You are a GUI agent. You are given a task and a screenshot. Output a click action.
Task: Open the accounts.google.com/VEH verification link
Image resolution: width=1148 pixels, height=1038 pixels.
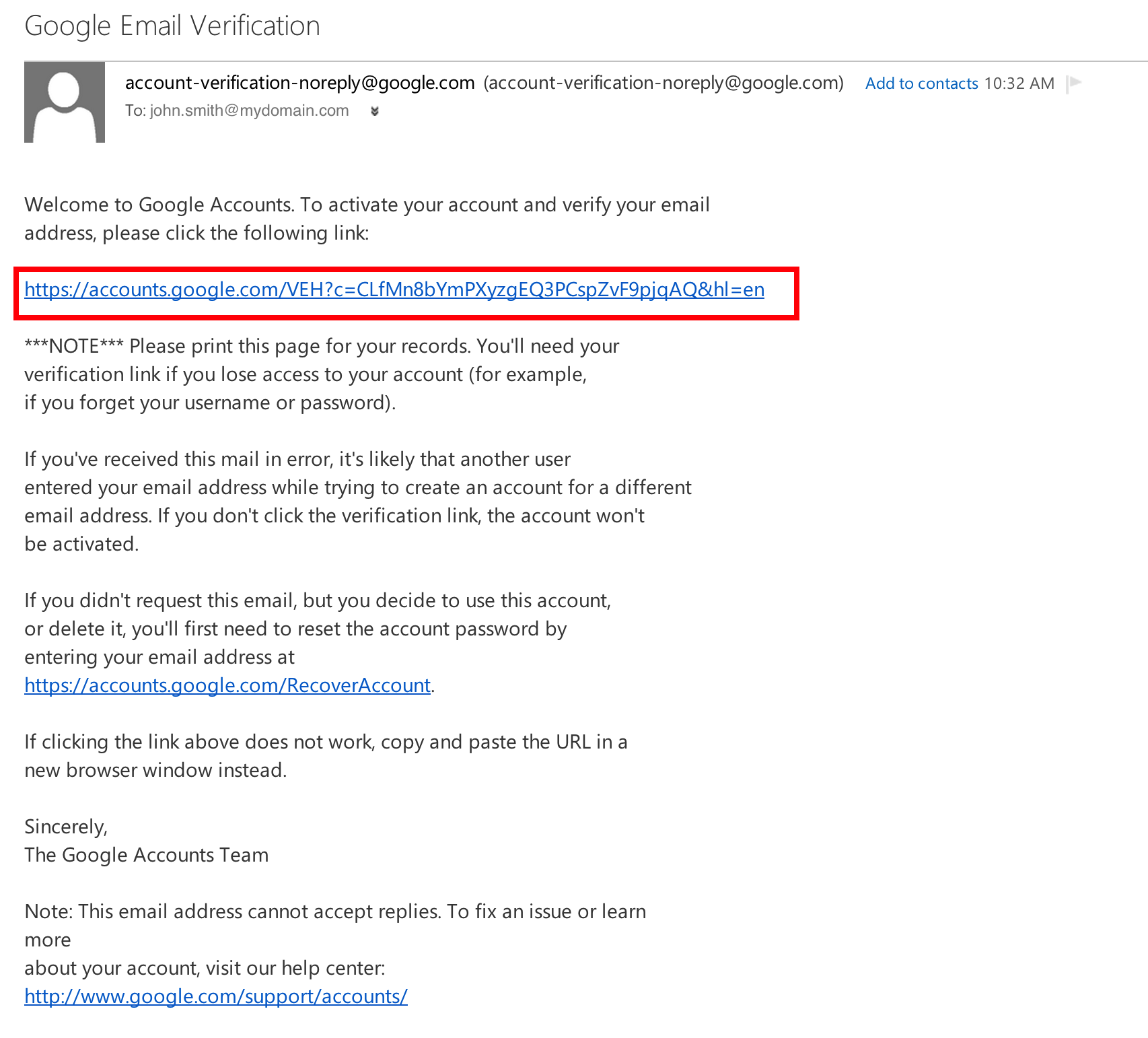coord(394,289)
